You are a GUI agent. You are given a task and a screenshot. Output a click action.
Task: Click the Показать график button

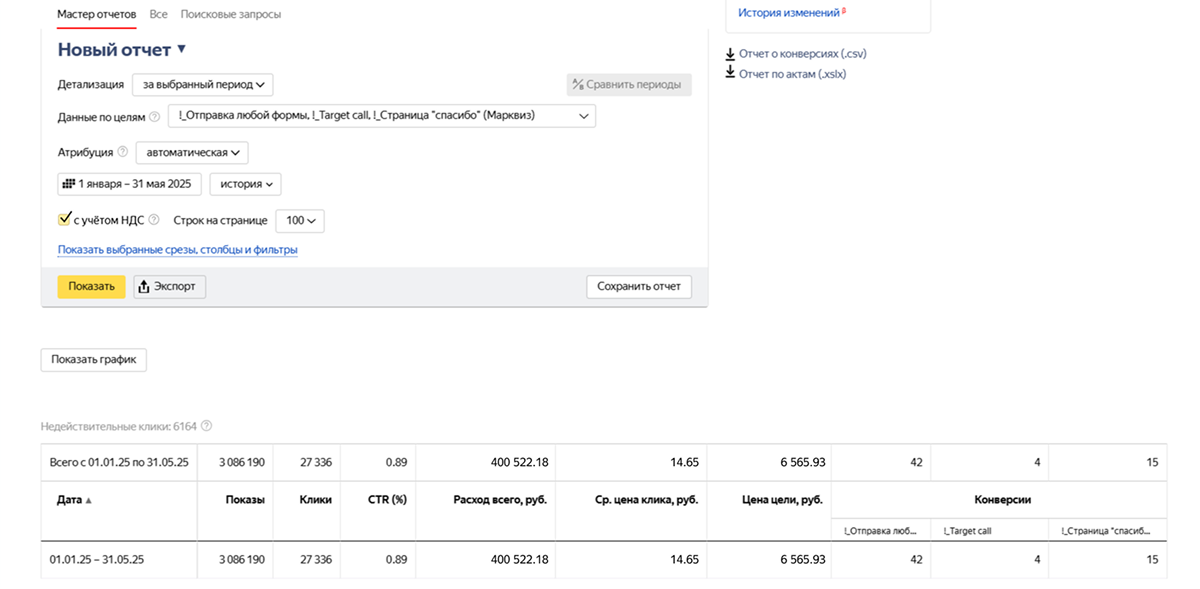click(x=93, y=360)
